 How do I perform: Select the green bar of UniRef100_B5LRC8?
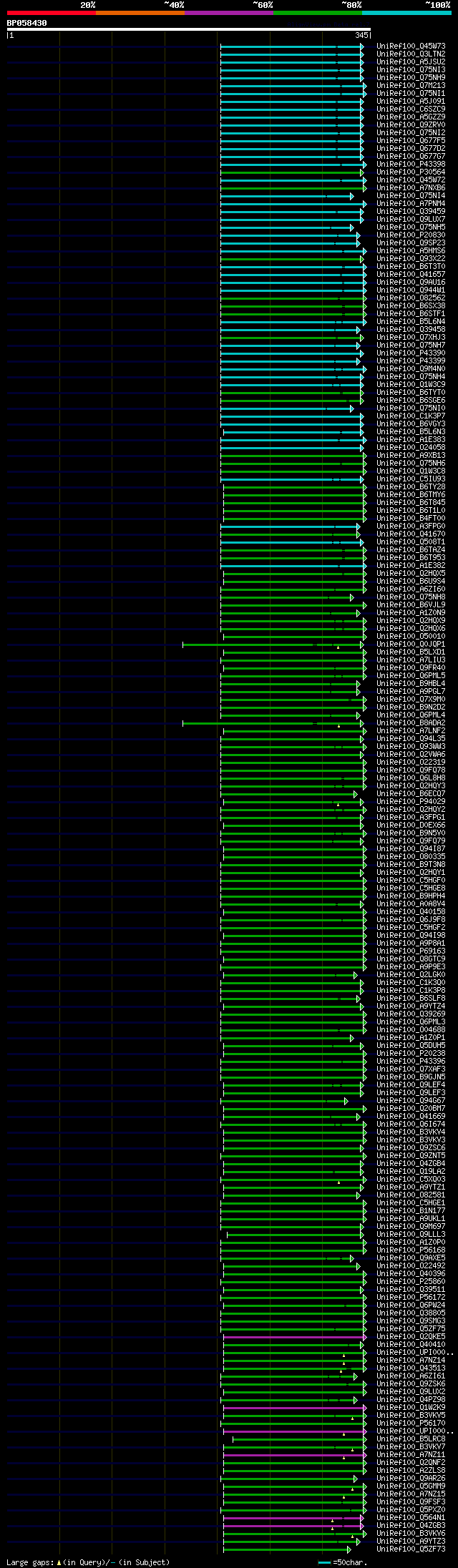(300, 1439)
